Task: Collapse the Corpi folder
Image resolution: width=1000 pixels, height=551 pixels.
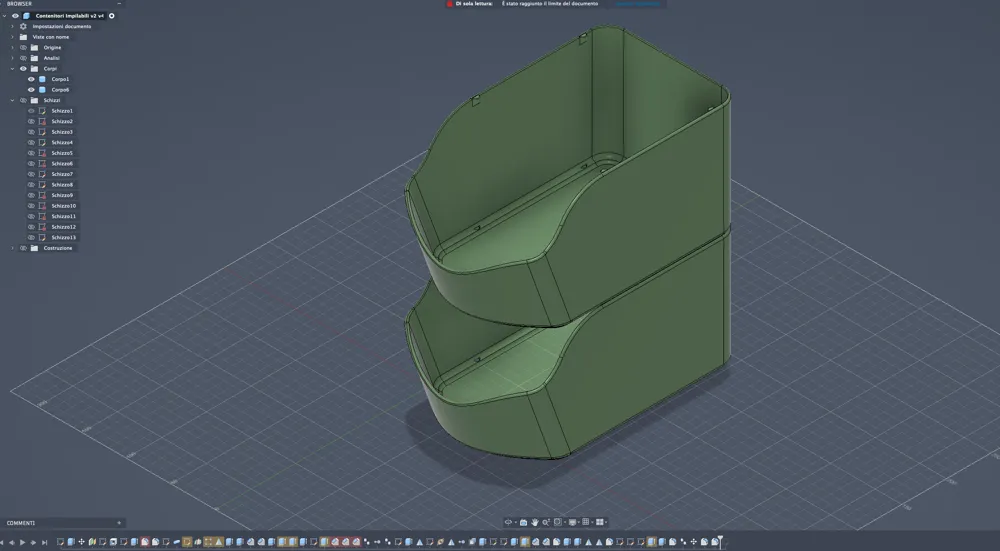Action: pyautogui.click(x=12, y=69)
